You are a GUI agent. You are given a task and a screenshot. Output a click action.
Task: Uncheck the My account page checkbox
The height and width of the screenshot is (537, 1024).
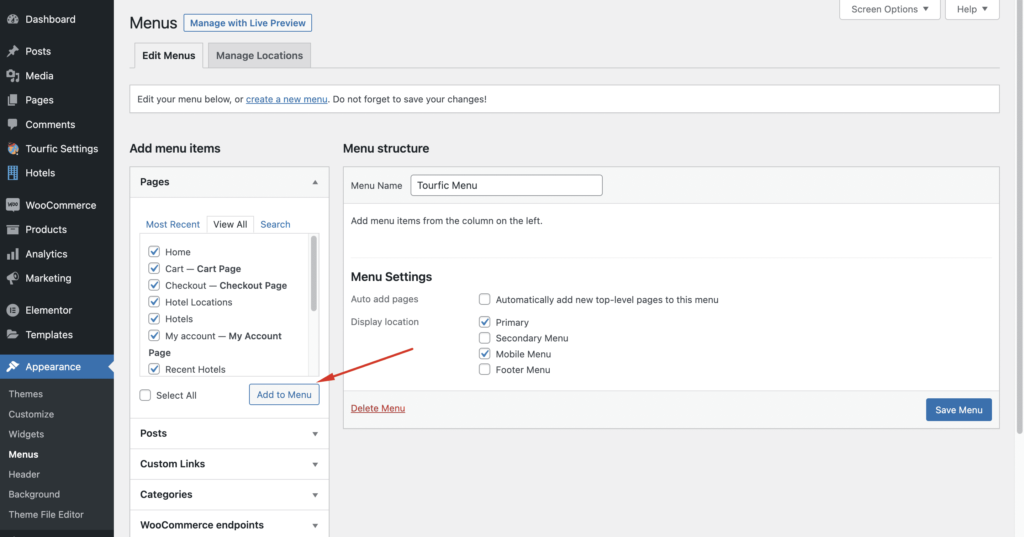click(154, 335)
